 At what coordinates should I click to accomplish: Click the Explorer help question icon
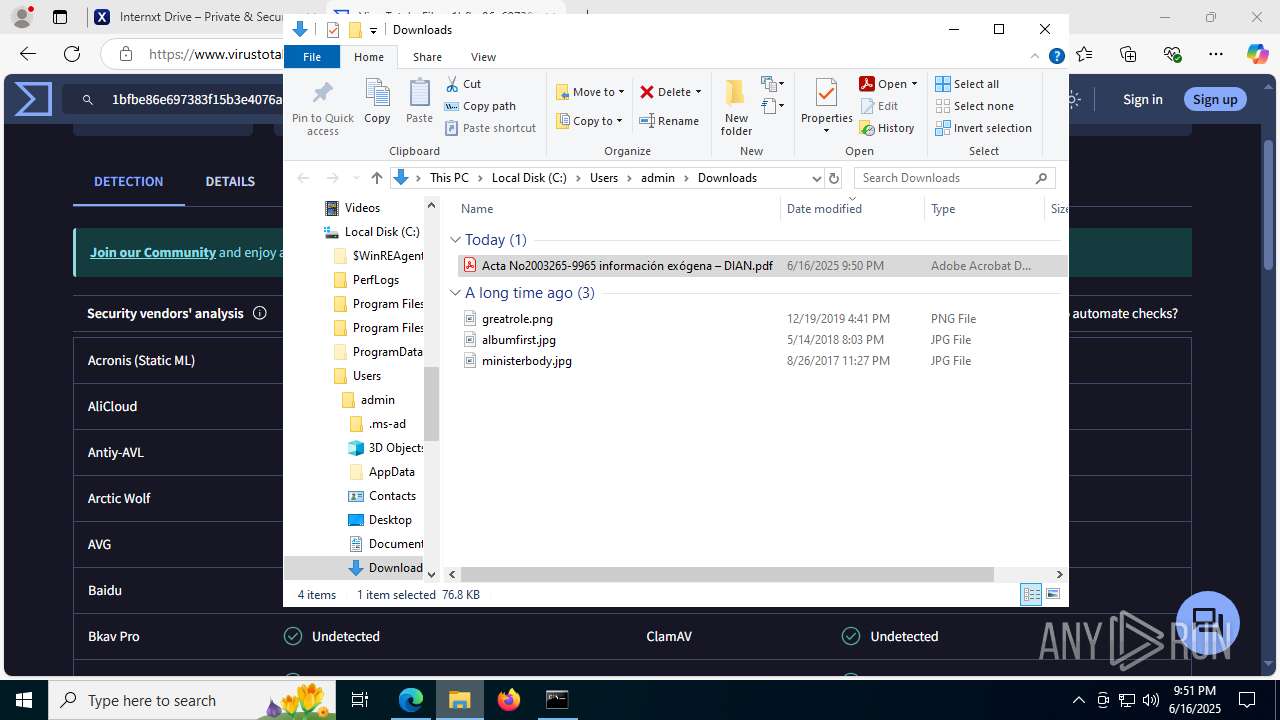[x=1056, y=57]
